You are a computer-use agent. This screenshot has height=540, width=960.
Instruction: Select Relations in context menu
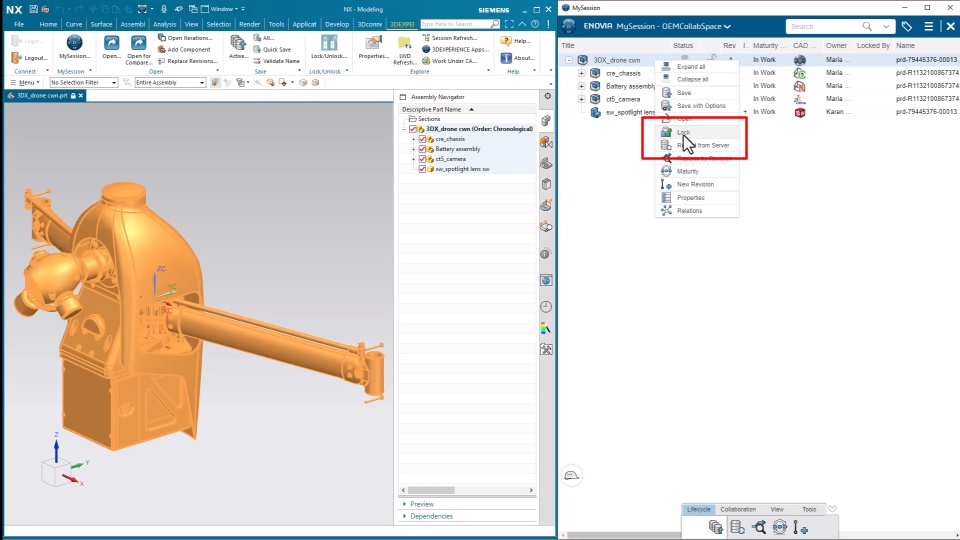click(x=697, y=211)
